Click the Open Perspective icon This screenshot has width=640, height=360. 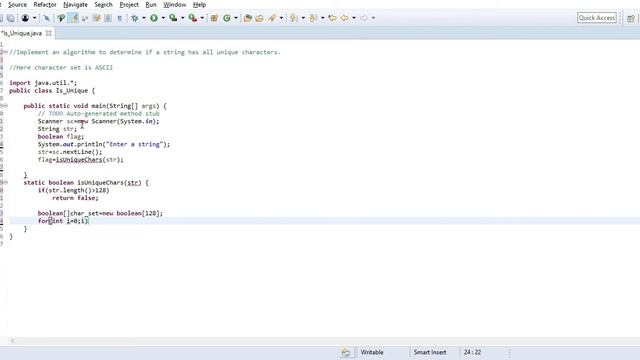(631, 18)
